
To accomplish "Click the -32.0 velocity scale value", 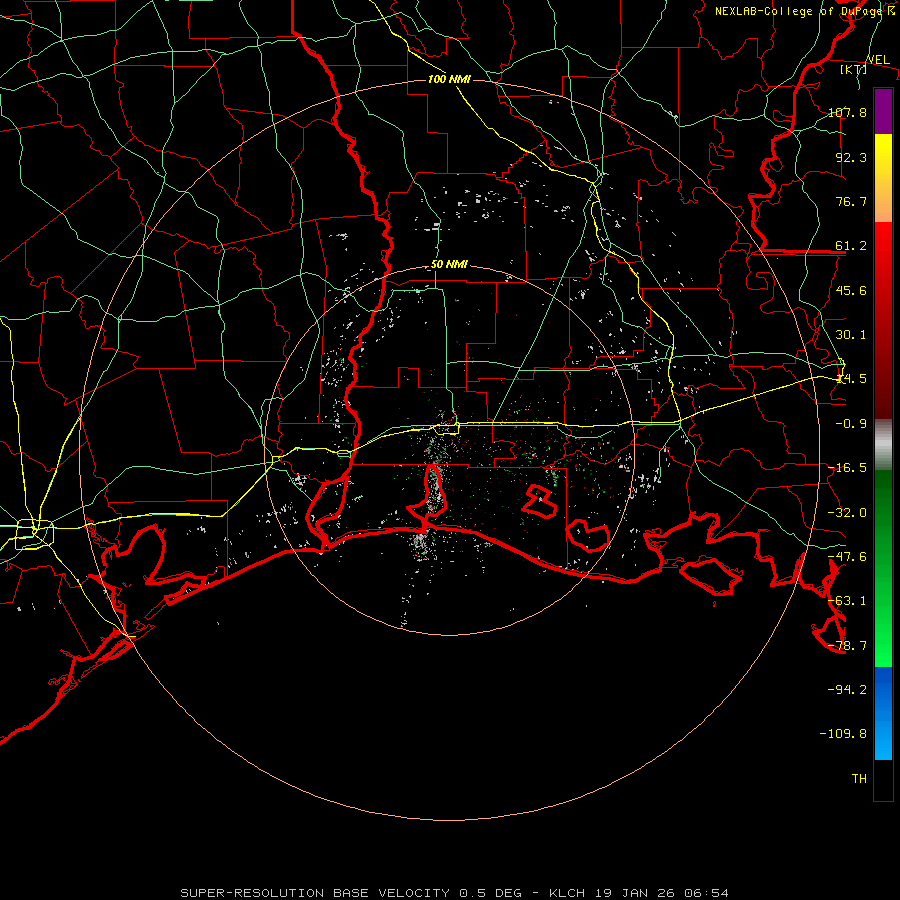I will (x=847, y=513).
